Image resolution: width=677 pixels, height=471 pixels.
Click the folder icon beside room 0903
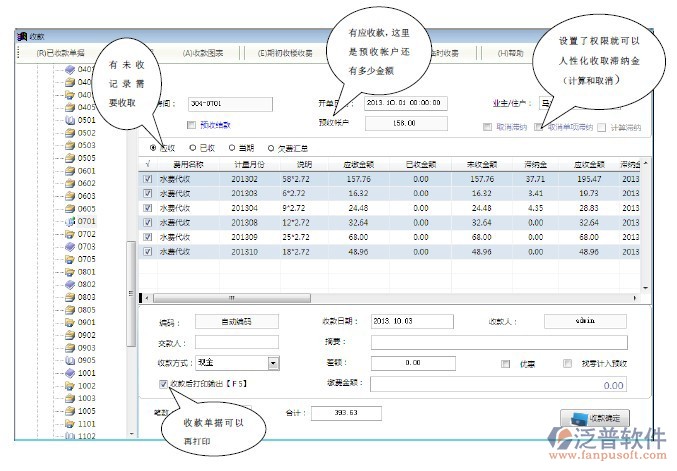point(70,348)
